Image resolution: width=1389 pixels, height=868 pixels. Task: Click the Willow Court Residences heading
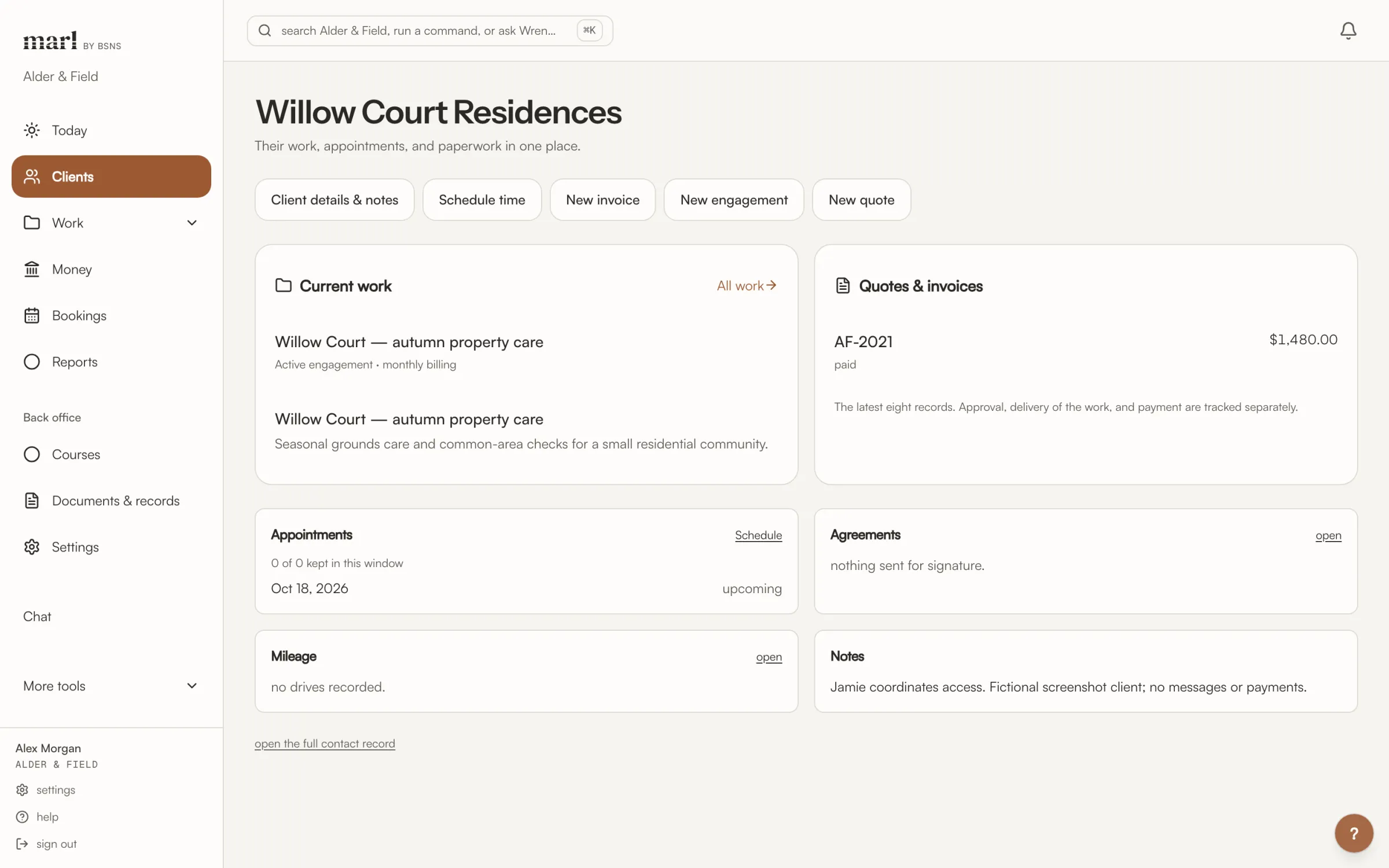(x=439, y=112)
